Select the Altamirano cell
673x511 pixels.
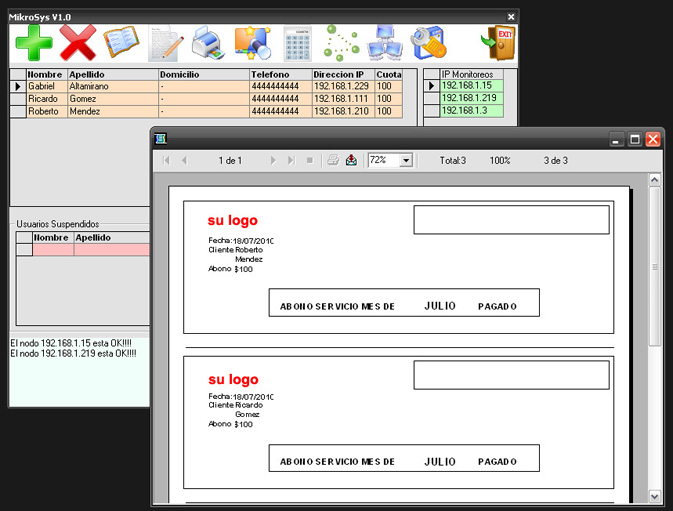click(x=113, y=86)
